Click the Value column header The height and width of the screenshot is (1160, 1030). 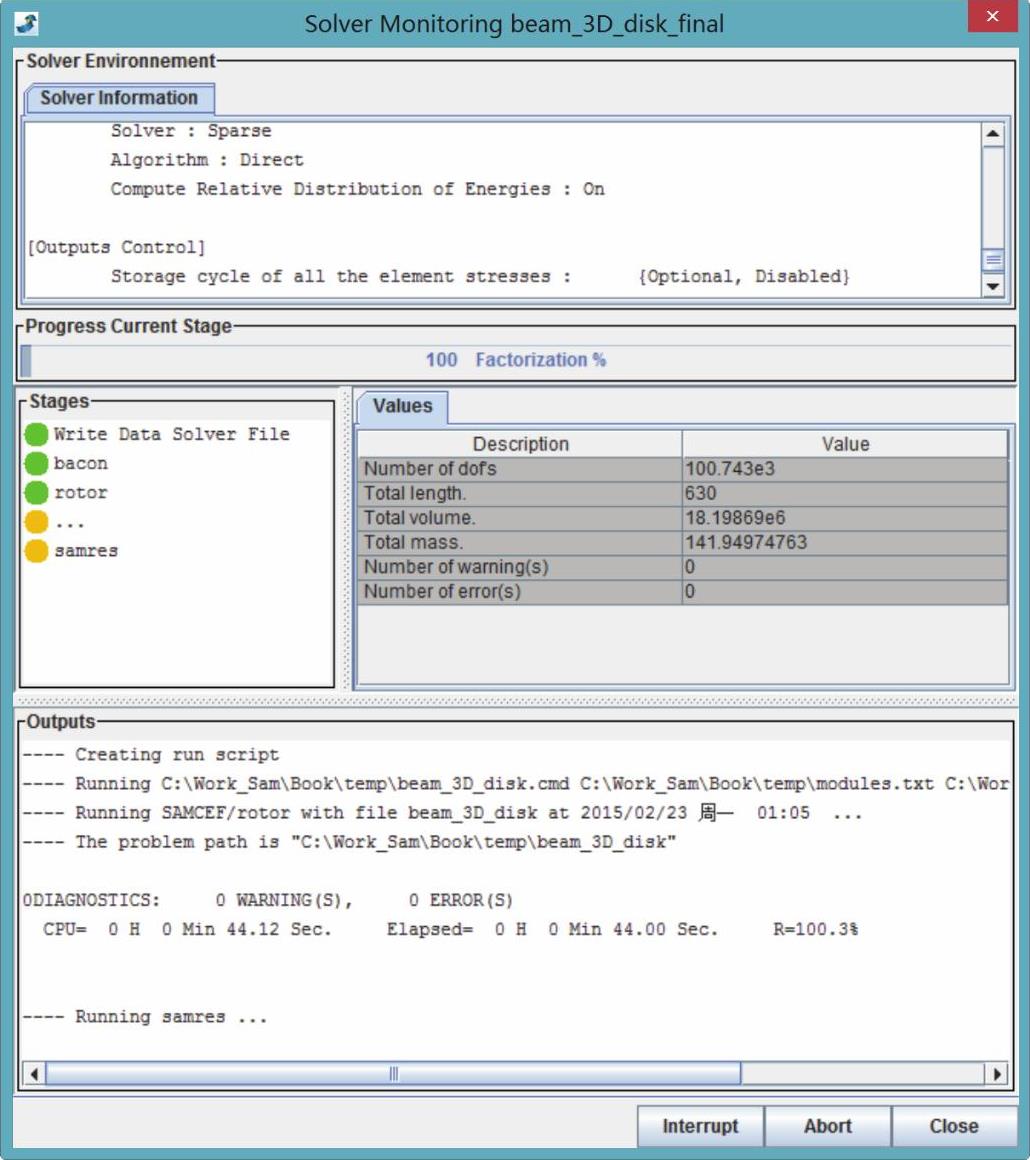pyautogui.click(x=845, y=444)
